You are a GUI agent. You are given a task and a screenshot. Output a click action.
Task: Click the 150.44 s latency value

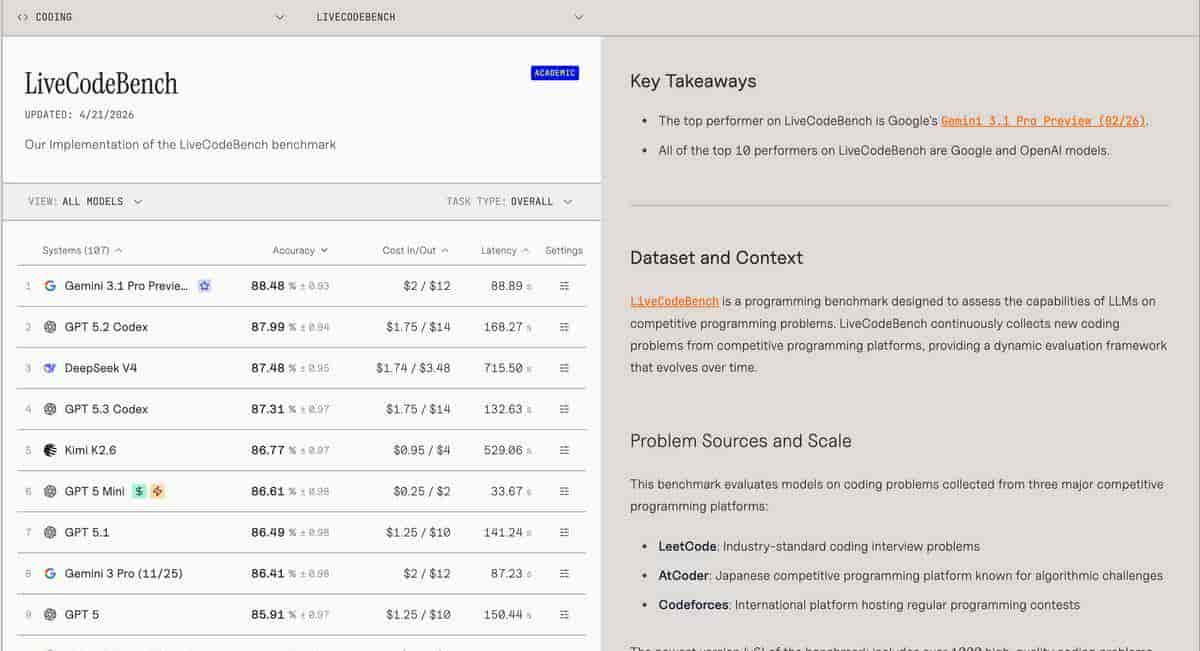point(506,614)
